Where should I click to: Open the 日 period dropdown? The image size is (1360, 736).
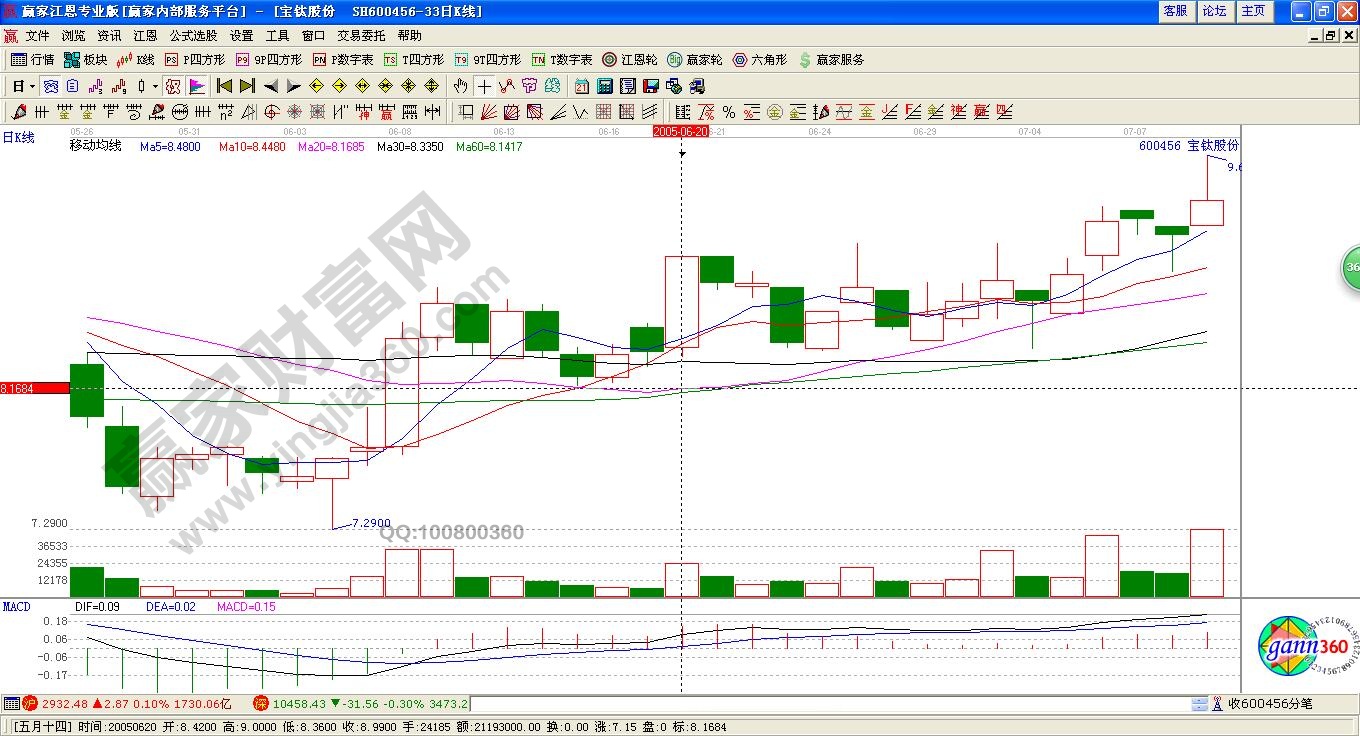pos(24,86)
